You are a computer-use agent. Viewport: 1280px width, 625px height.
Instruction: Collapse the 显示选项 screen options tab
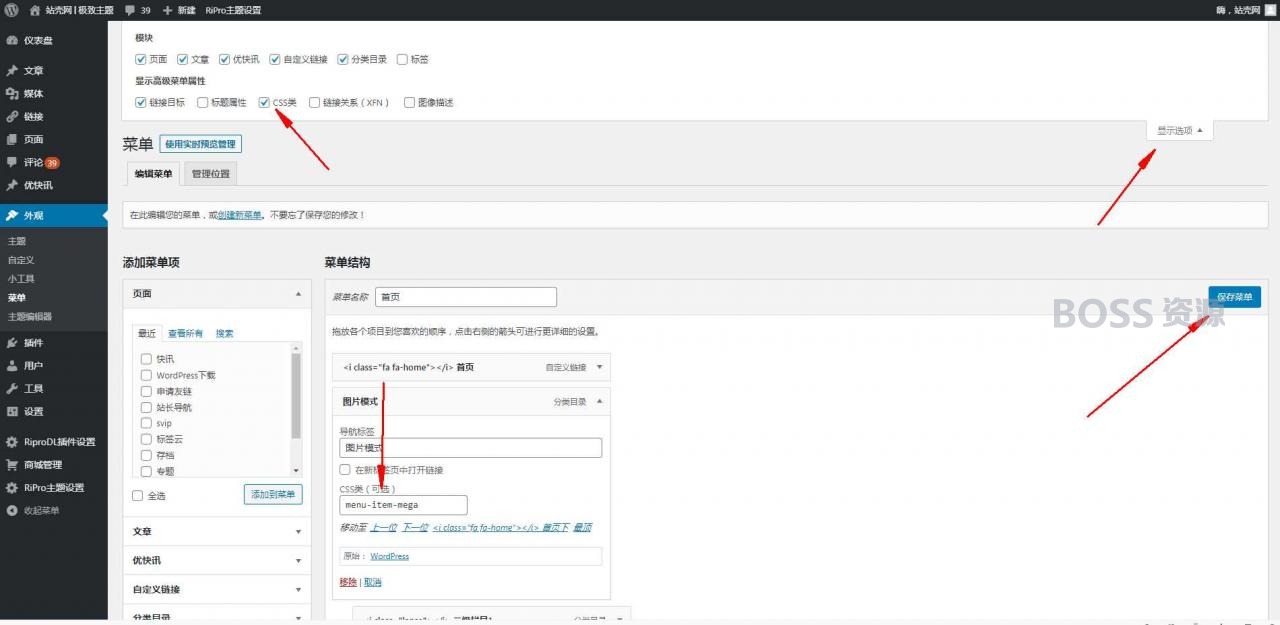tap(1180, 130)
